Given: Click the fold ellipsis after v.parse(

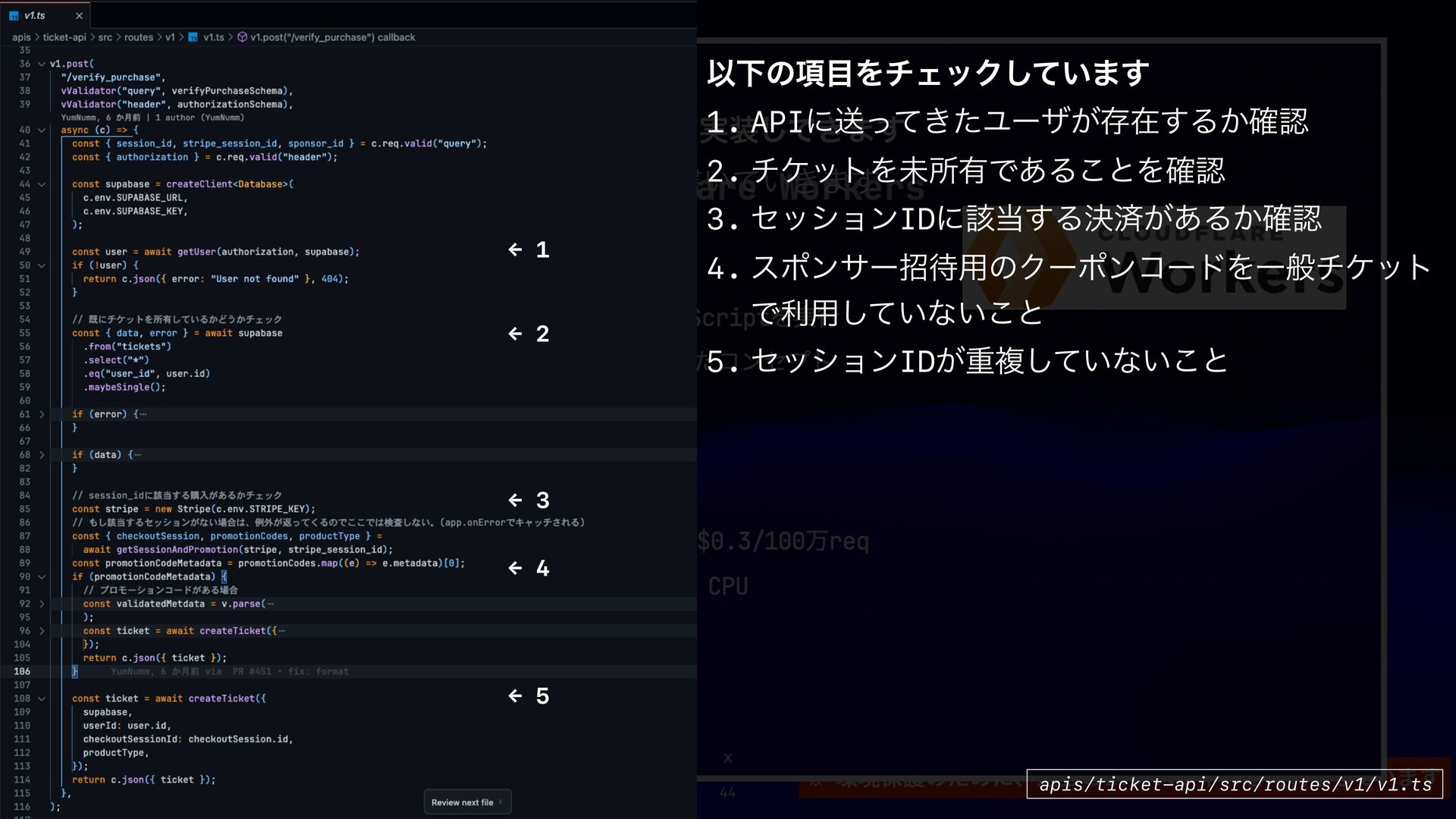Looking at the screenshot, I should 271,604.
